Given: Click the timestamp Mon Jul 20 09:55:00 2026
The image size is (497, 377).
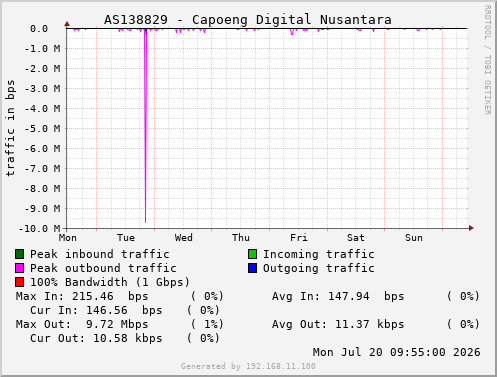Looking at the screenshot, I should coord(397,352).
